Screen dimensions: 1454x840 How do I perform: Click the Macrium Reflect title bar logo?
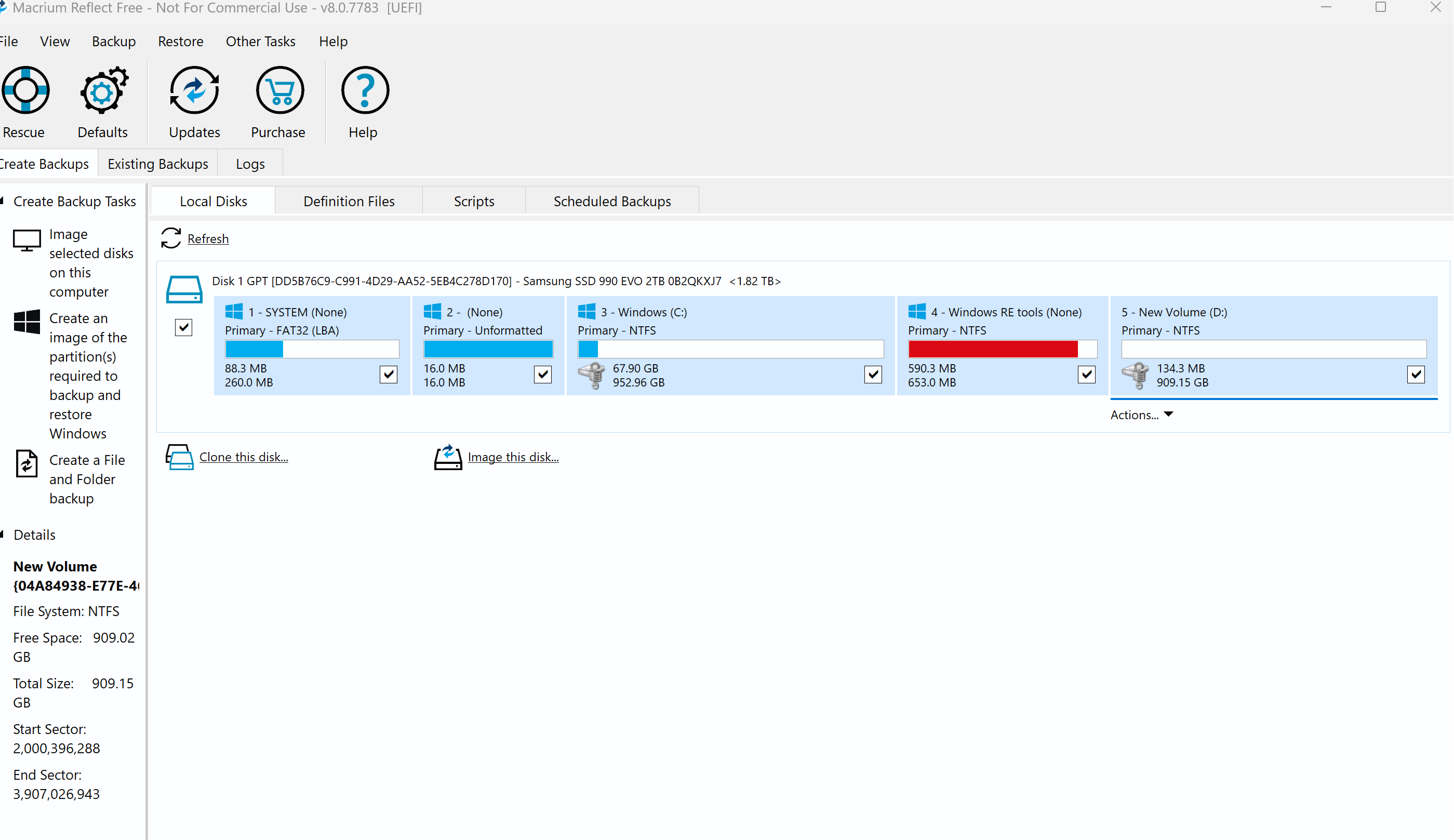point(3,8)
